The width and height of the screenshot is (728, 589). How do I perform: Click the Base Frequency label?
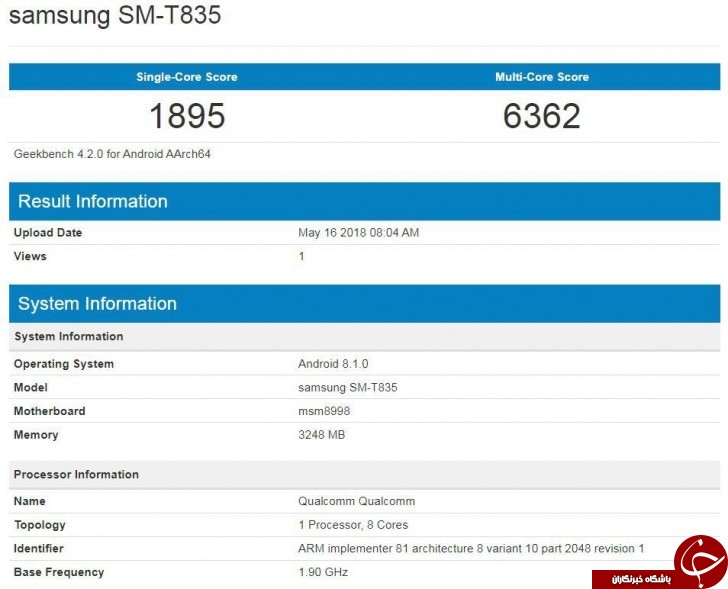[x=59, y=572]
